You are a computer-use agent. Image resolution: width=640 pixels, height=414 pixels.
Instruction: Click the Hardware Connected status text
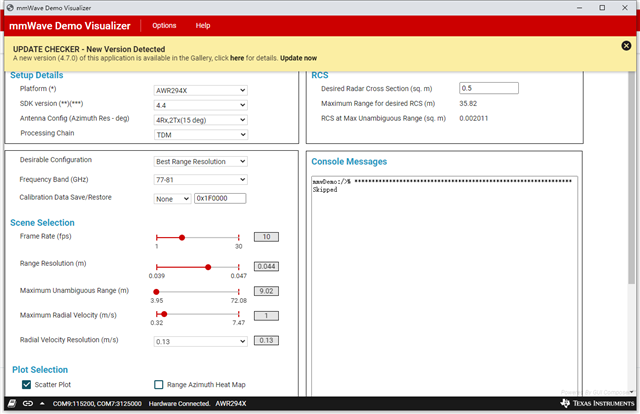point(179,403)
